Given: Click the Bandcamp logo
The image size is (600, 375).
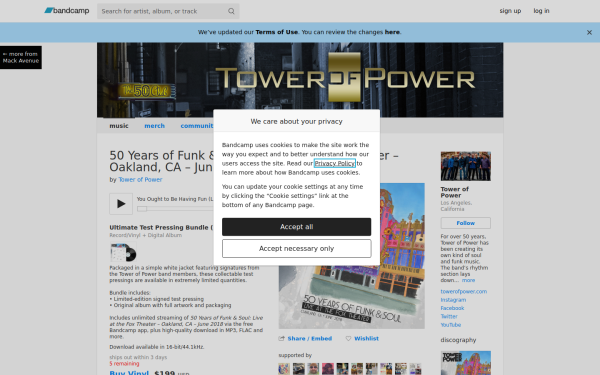Looking at the screenshot, I should click(x=67, y=11).
